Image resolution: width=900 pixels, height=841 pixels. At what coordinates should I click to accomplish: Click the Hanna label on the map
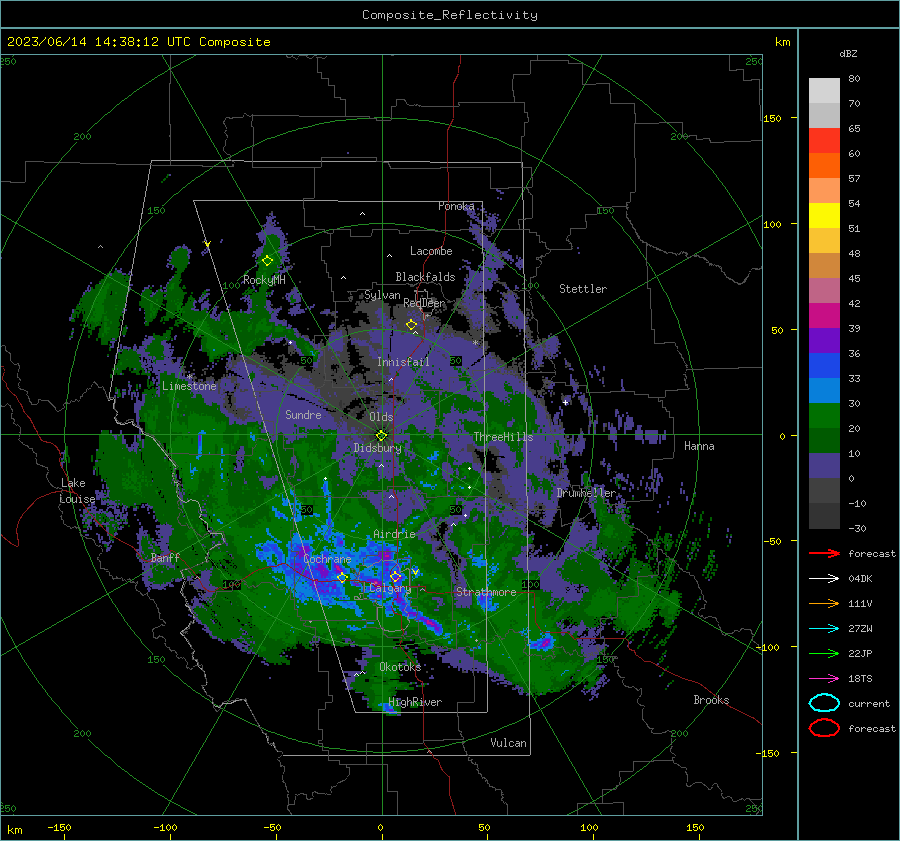(x=699, y=446)
